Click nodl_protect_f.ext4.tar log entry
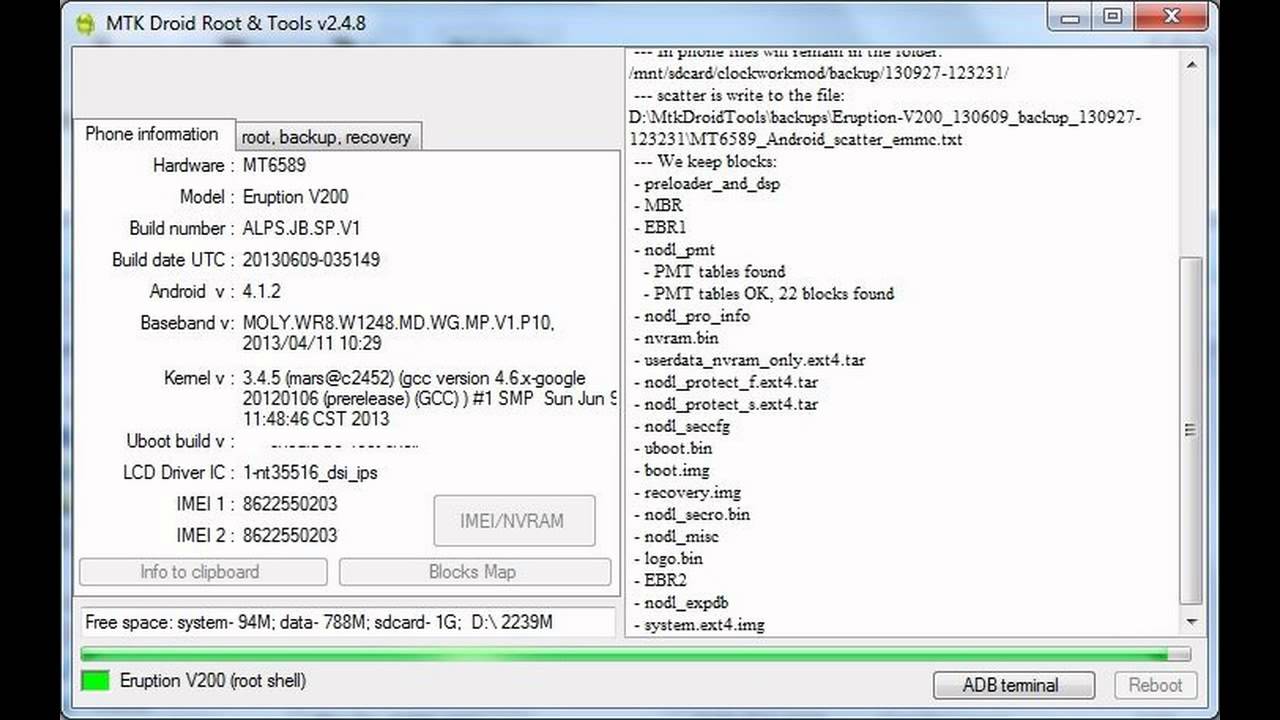The image size is (1280, 720). coord(726,382)
